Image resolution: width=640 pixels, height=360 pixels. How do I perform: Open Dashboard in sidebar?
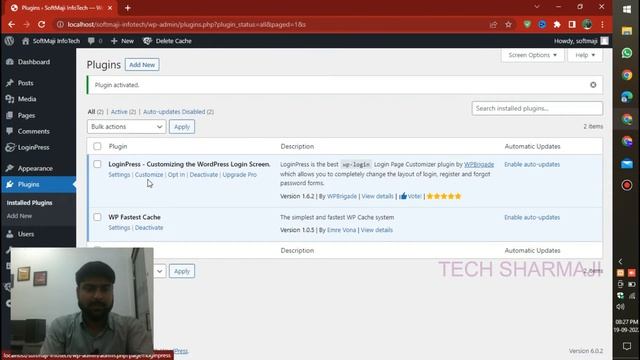tap(33, 62)
